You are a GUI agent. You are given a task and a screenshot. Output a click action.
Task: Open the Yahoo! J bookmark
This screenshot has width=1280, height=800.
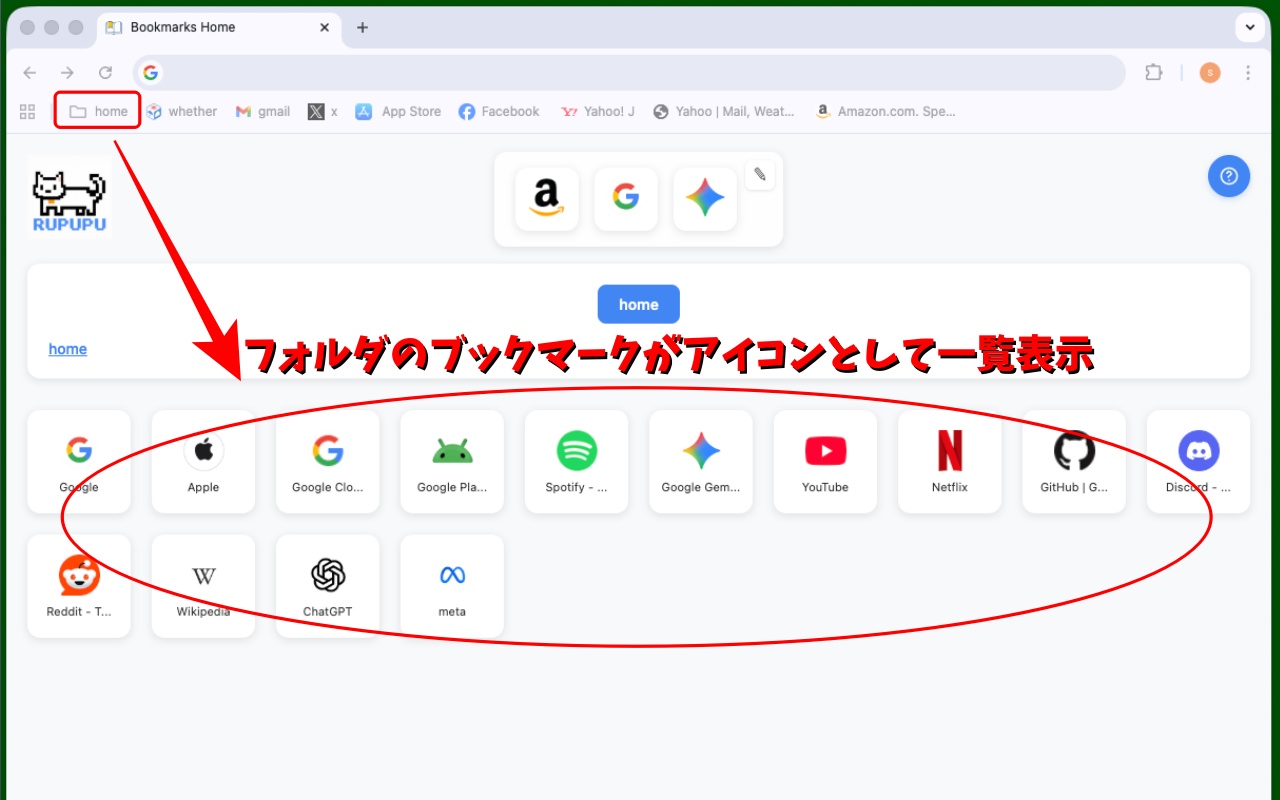point(598,111)
